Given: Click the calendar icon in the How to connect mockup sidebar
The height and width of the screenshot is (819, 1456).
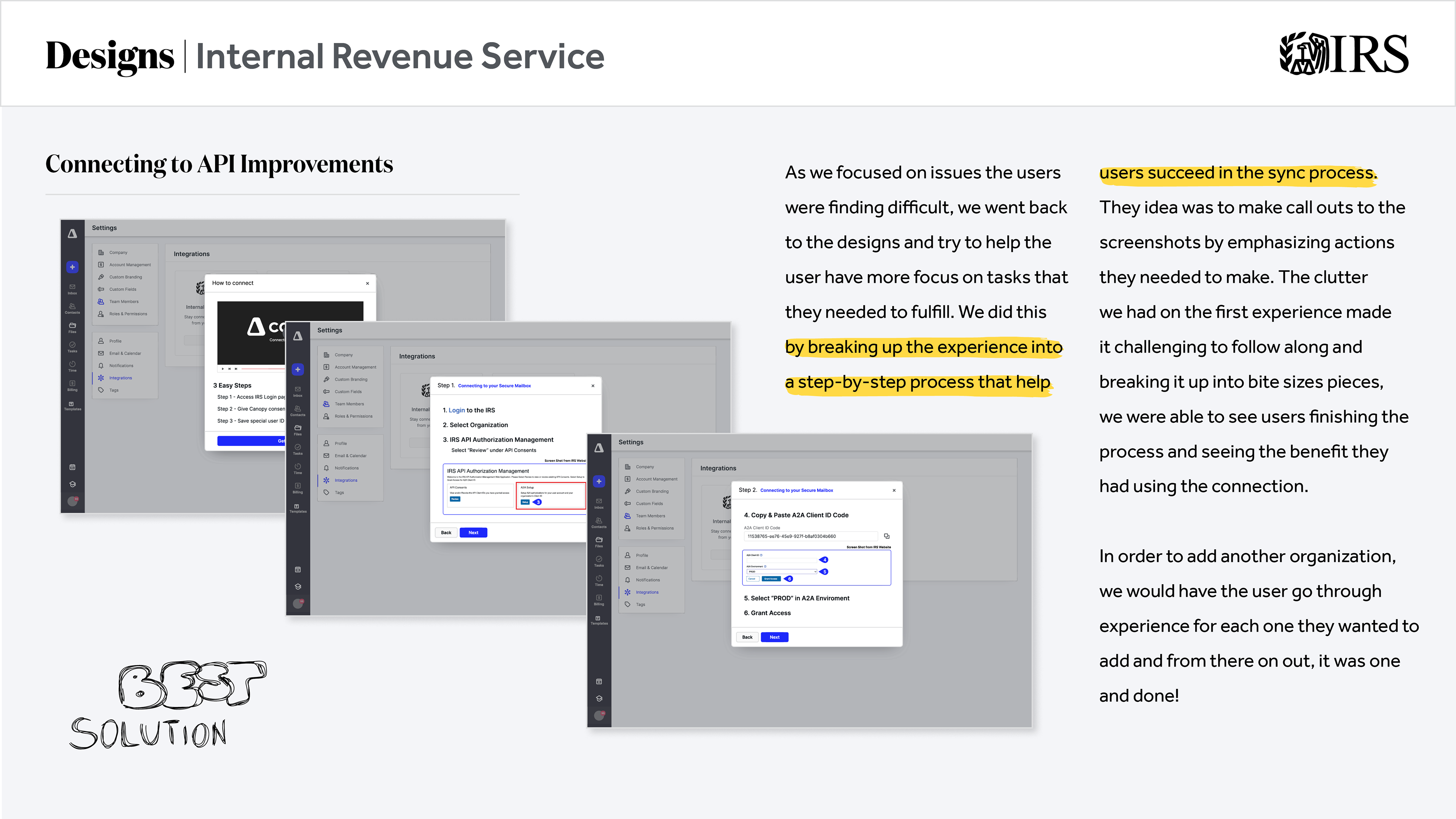Looking at the screenshot, I should (x=72, y=468).
